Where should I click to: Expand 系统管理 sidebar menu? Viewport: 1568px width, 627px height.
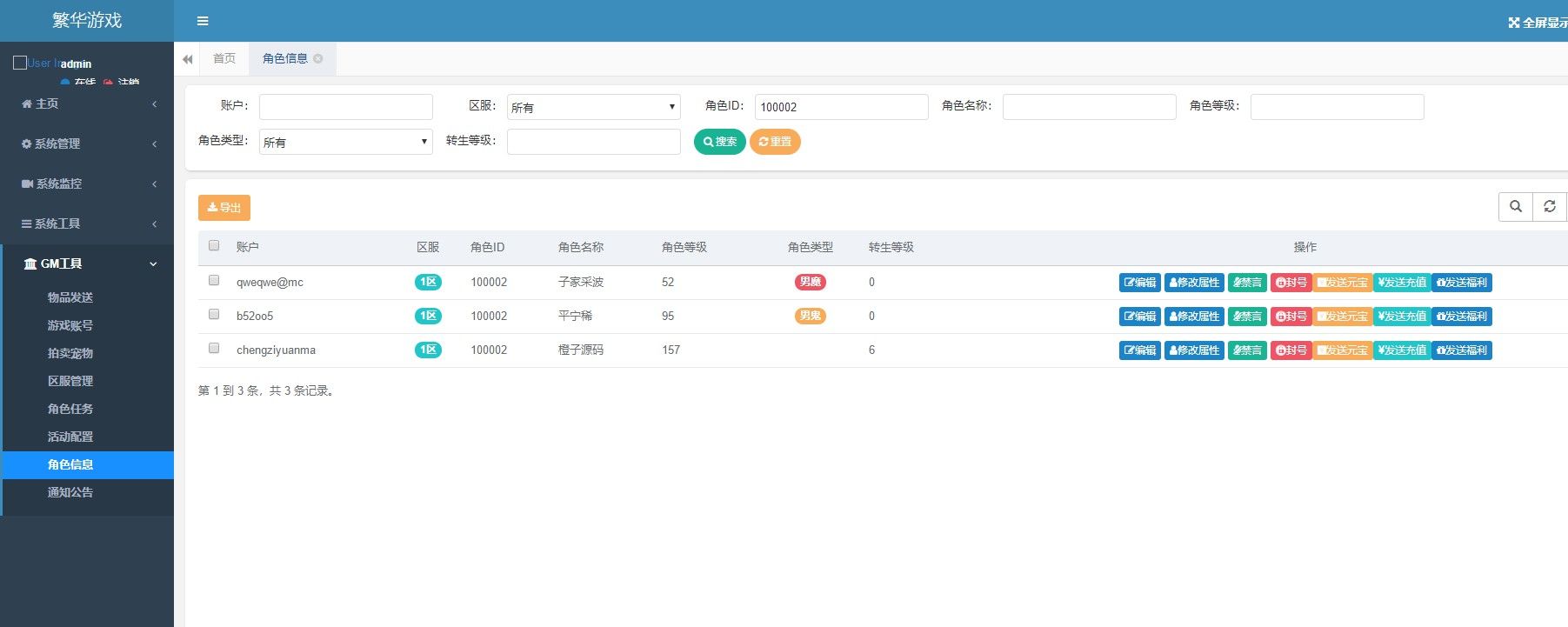(87, 143)
